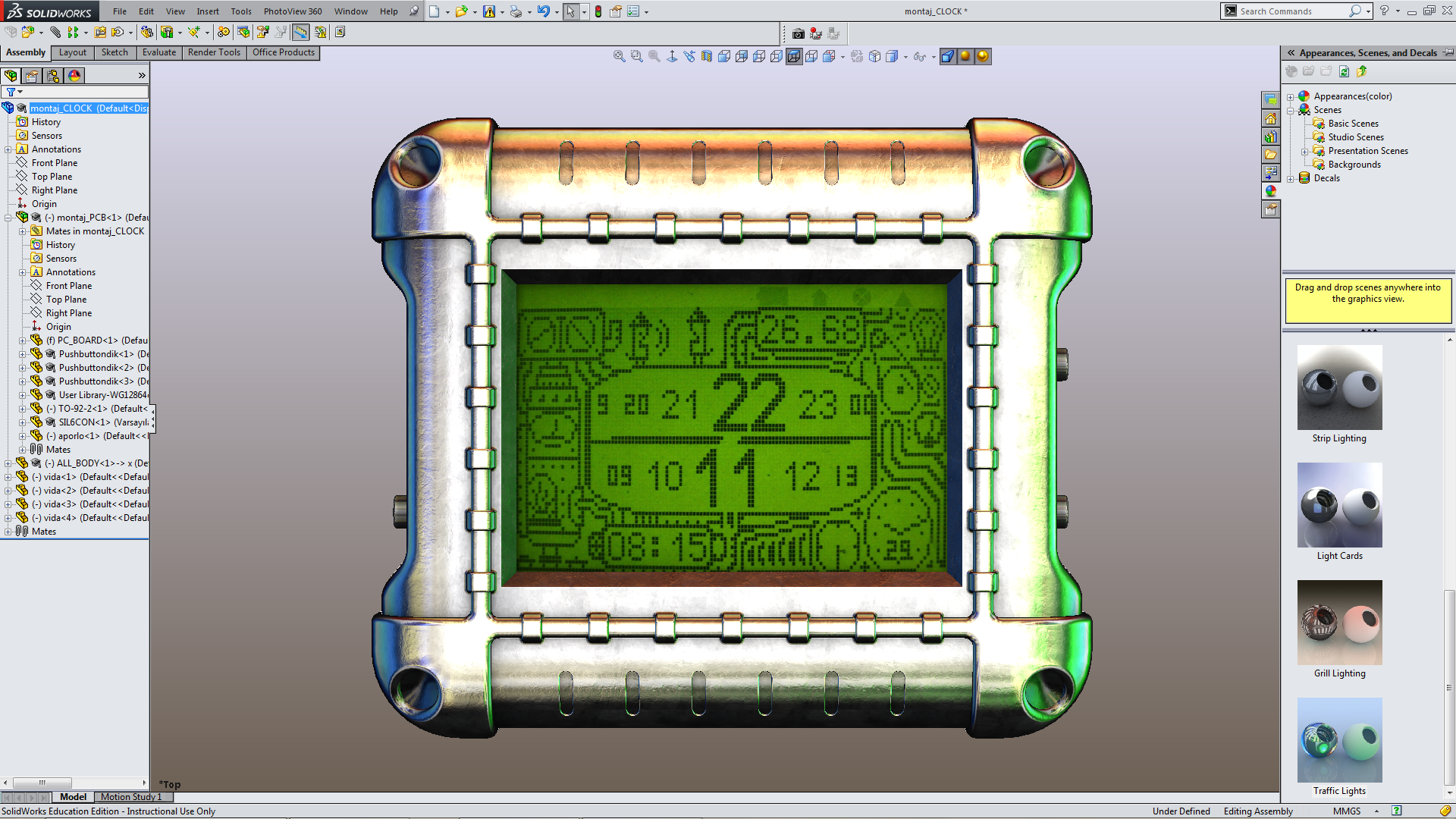The width and height of the screenshot is (1456, 819).
Task: Open the SolidWorks Resources house icon
Action: pos(1271,118)
